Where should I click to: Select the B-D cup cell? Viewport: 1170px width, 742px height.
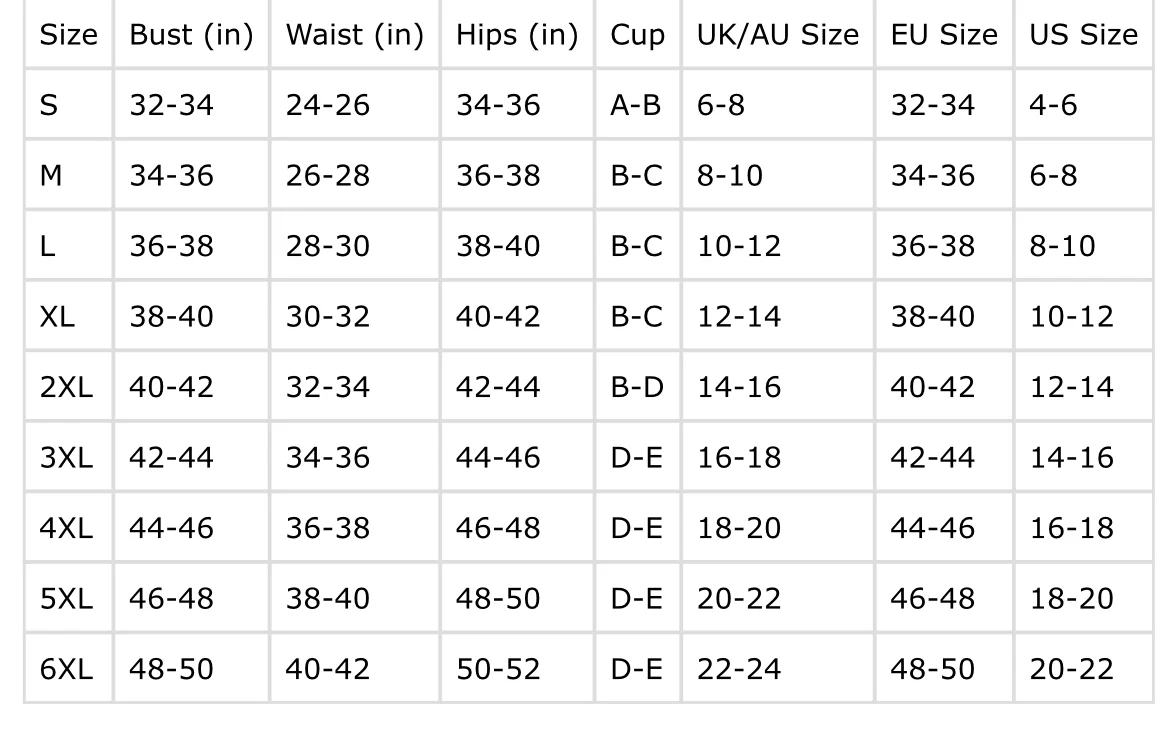[636, 387]
